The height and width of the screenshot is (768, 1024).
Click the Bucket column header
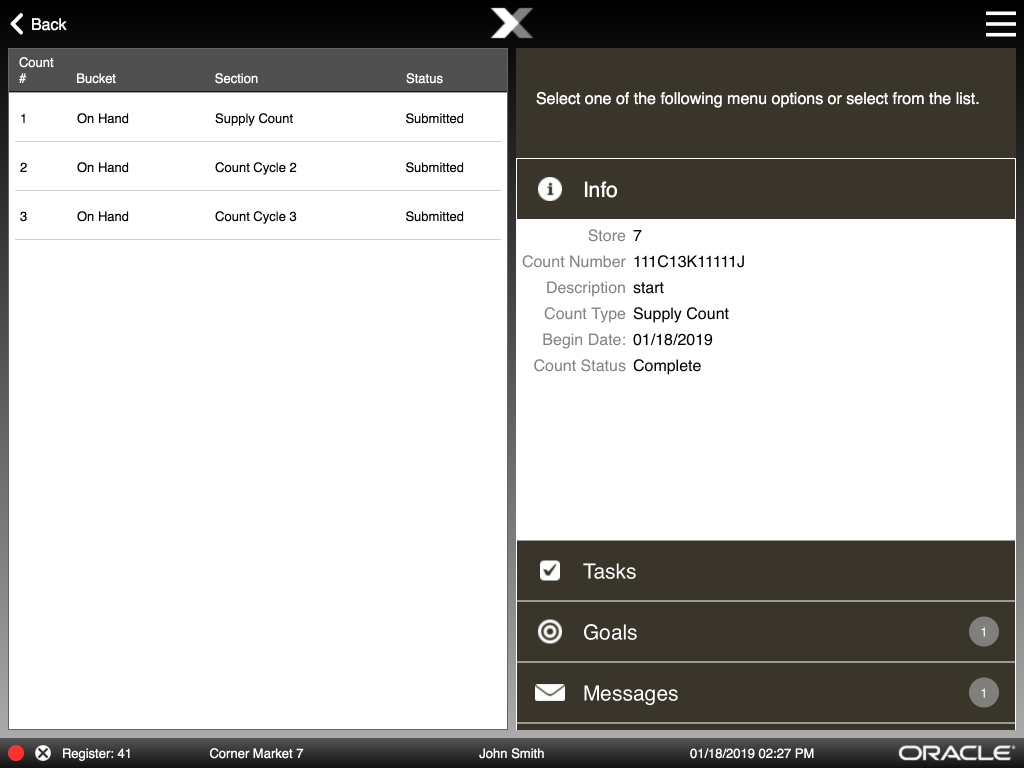[x=96, y=78]
